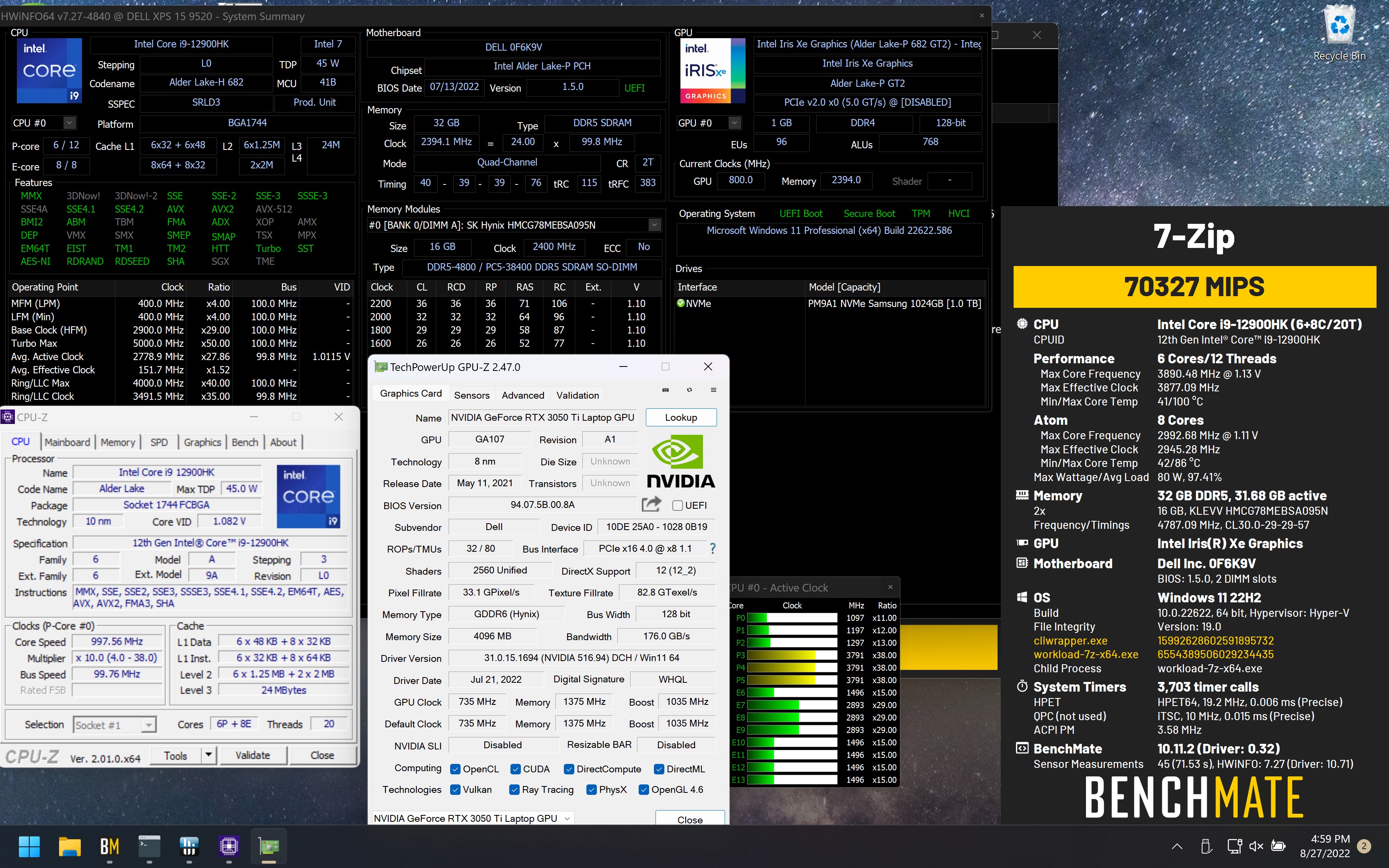The image size is (1389, 868).
Task: Click E7 clock bar in Active Clock
Action: (792, 705)
